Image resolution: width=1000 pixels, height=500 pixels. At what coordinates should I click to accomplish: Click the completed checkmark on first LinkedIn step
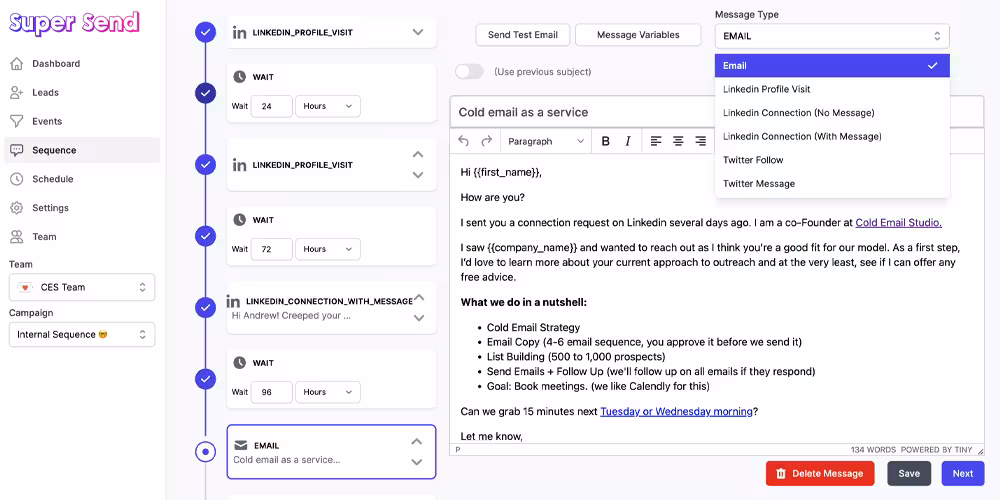[x=206, y=33]
